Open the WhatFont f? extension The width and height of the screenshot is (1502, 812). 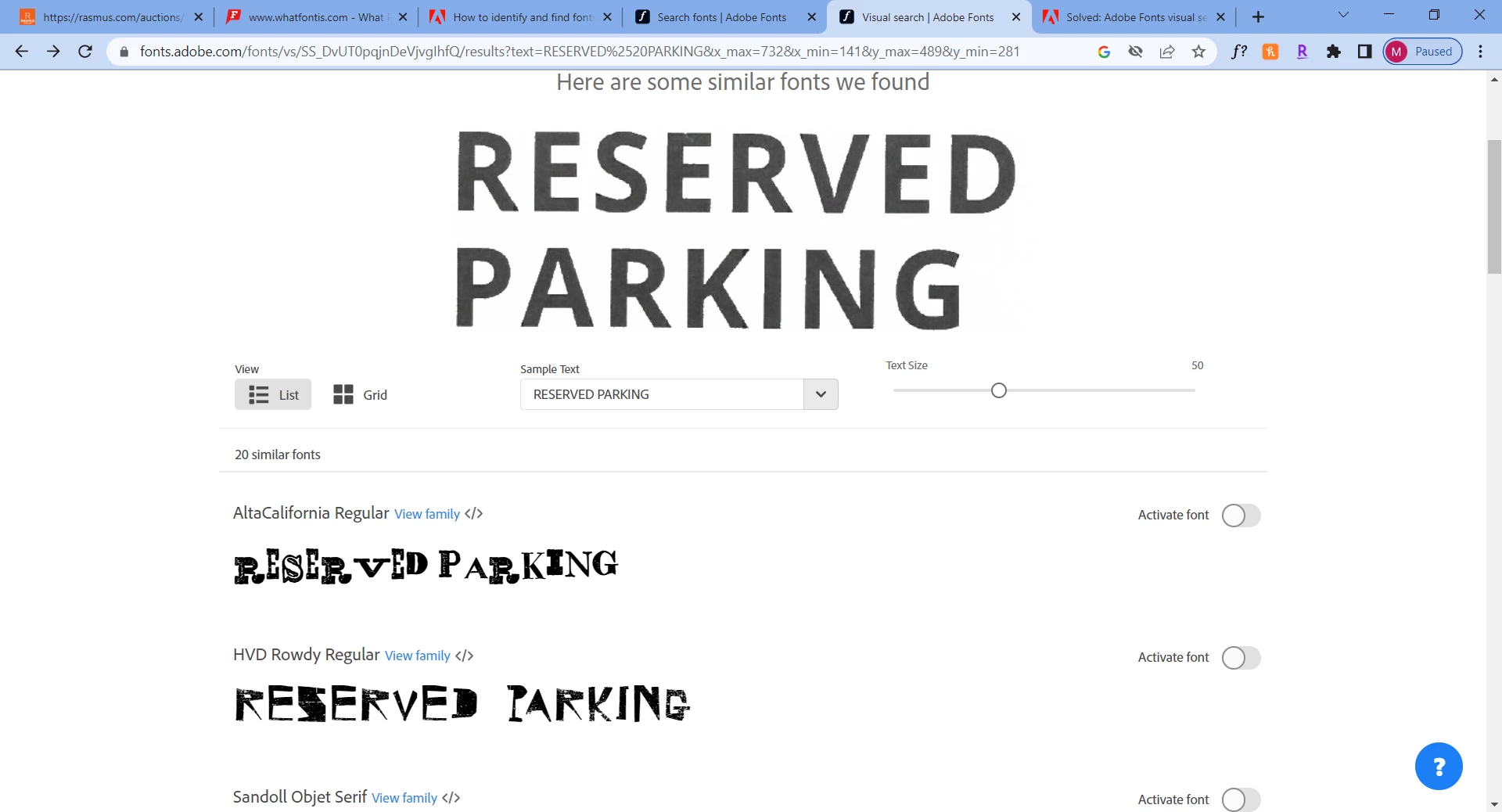pyautogui.click(x=1239, y=52)
